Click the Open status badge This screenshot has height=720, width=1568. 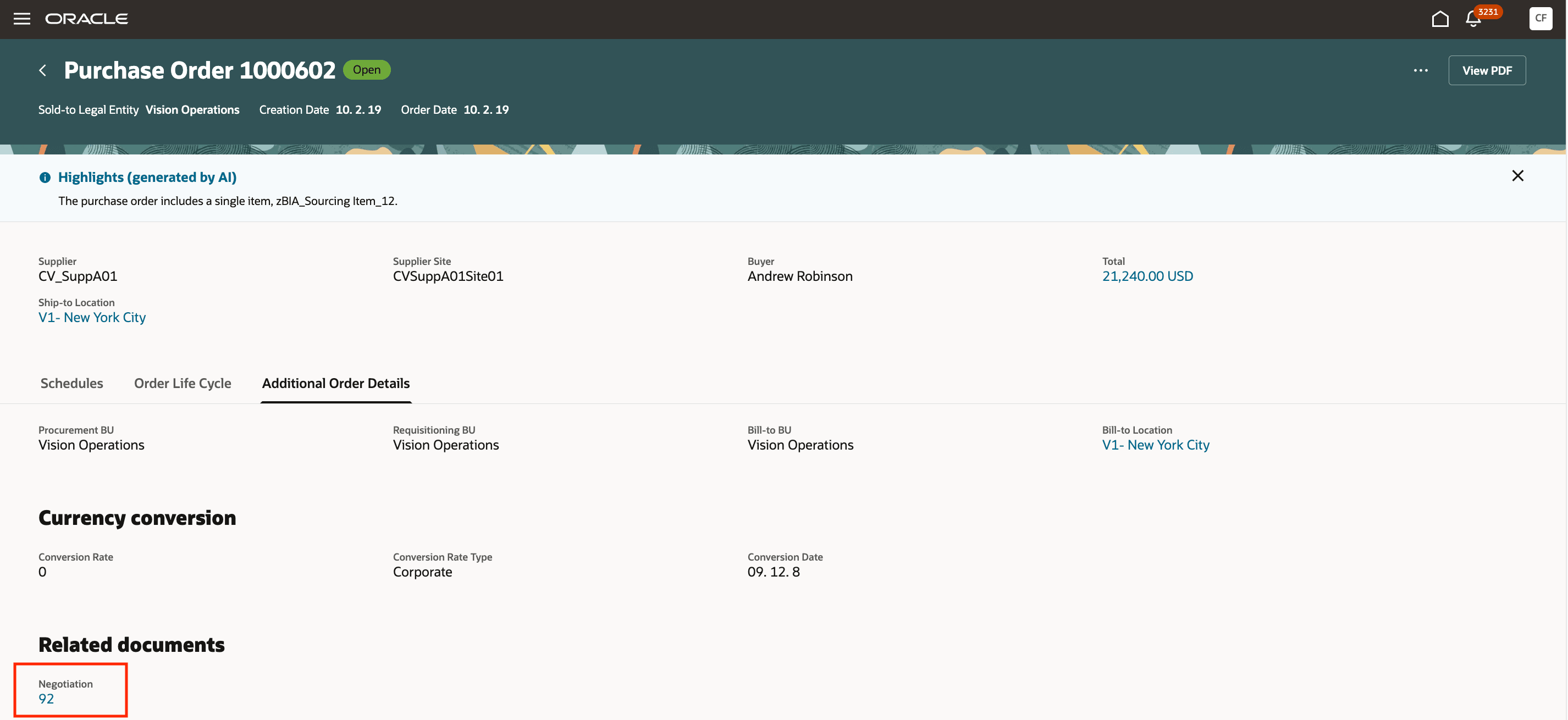point(366,70)
